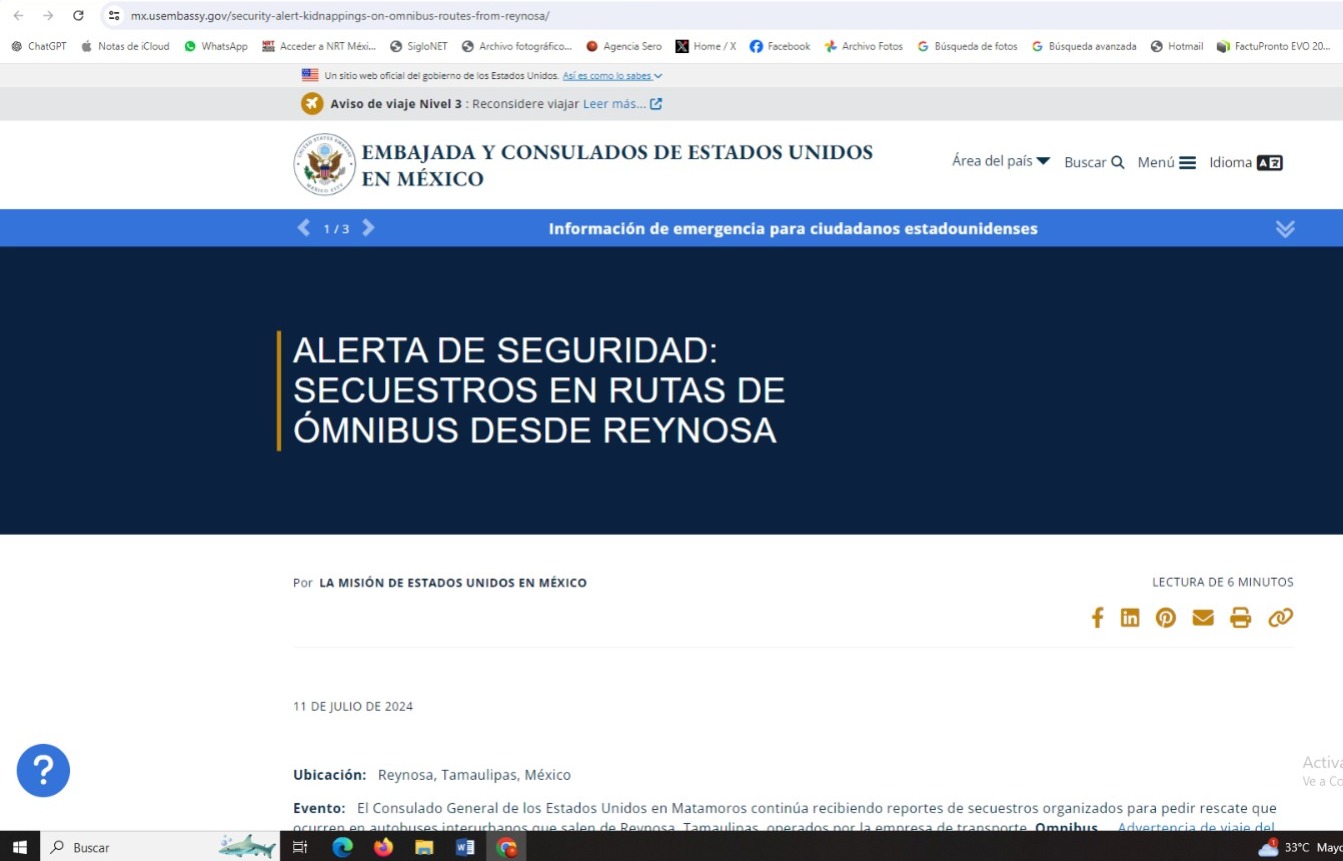Send article by email icon
This screenshot has width=1343, height=861.
pyautogui.click(x=1203, y=618)
